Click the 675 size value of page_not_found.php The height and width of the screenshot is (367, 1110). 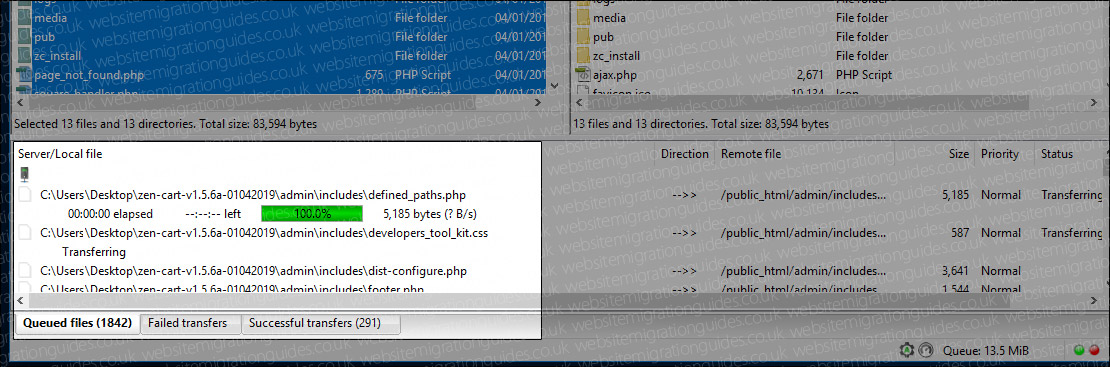pos(374,74)
